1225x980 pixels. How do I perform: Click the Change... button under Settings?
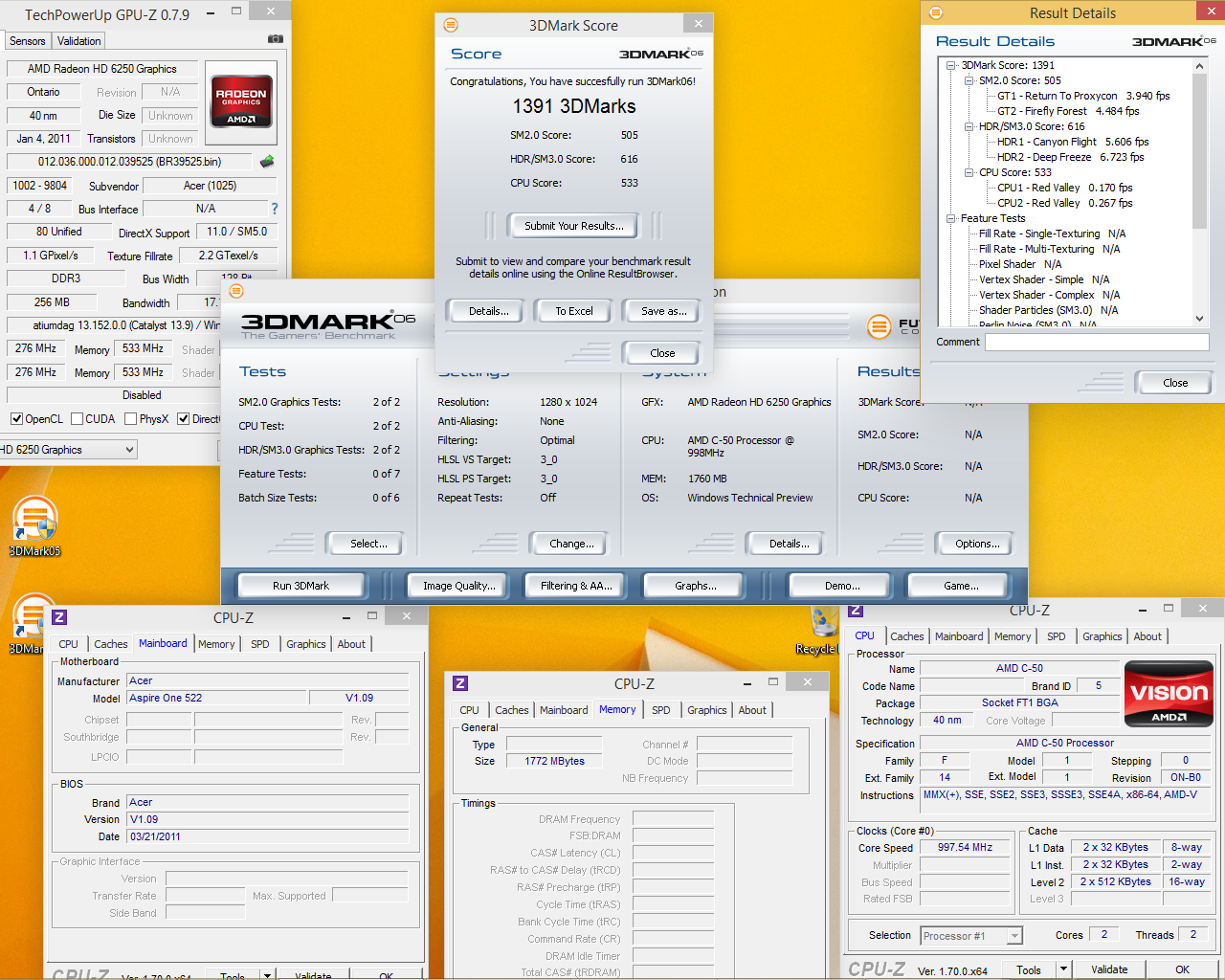[x=571, y=544]
